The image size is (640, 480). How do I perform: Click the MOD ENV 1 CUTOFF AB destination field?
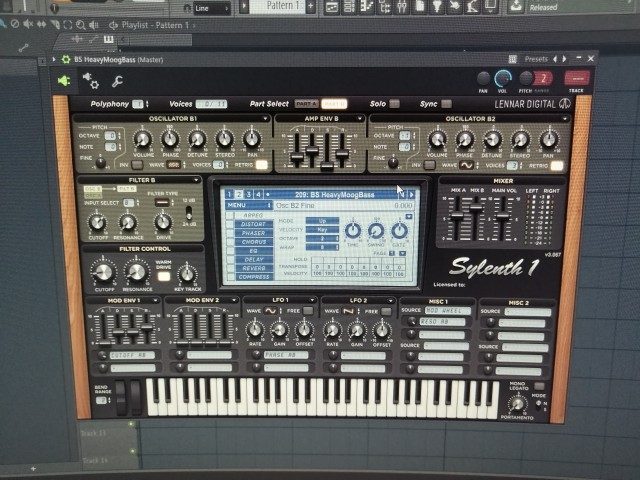132,355
